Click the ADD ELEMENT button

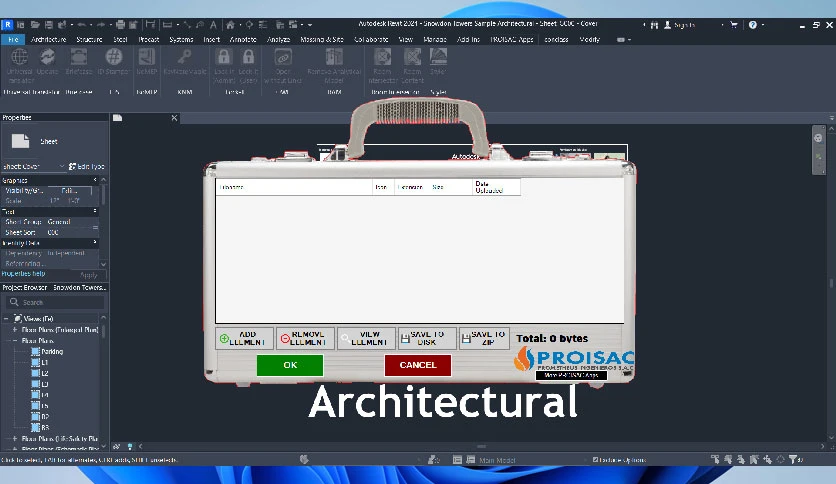pyautogui.click(x=245, y=338)
